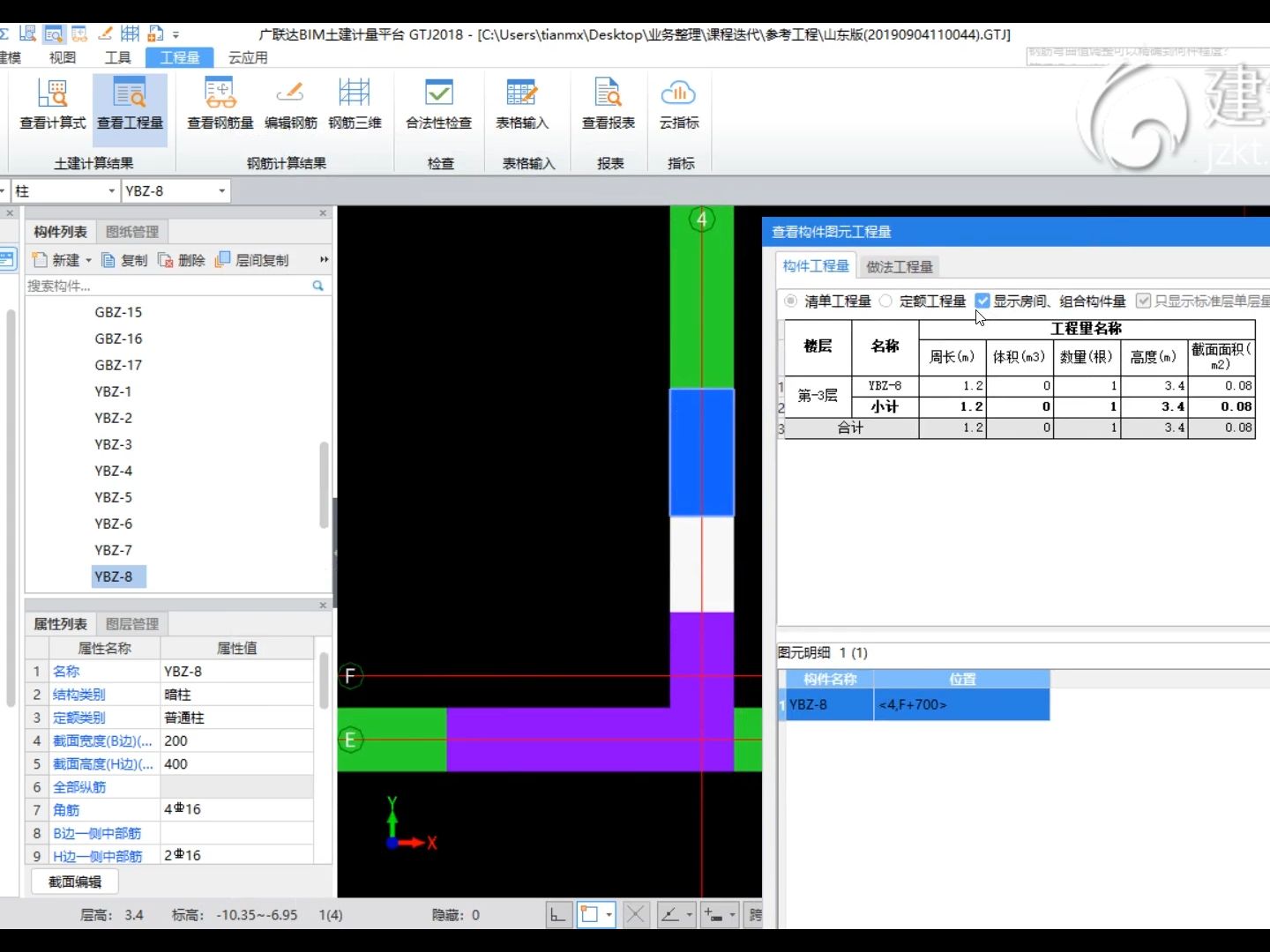Click the 截面编辑 button
This screenshot has width=1270, height=952.
pos(75,881)
